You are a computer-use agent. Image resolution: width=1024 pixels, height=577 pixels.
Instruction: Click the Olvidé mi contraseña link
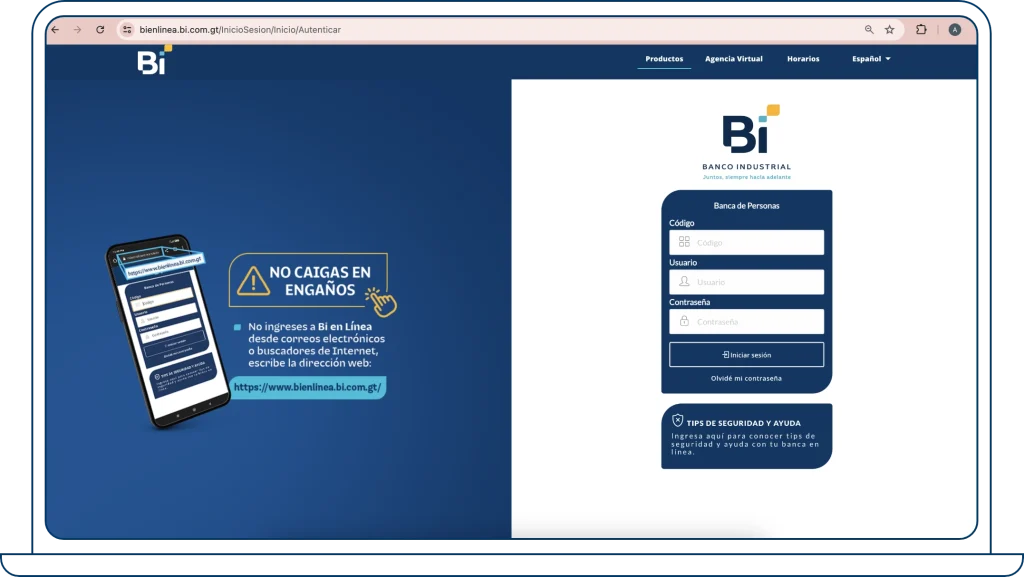[x=746, y=378]
